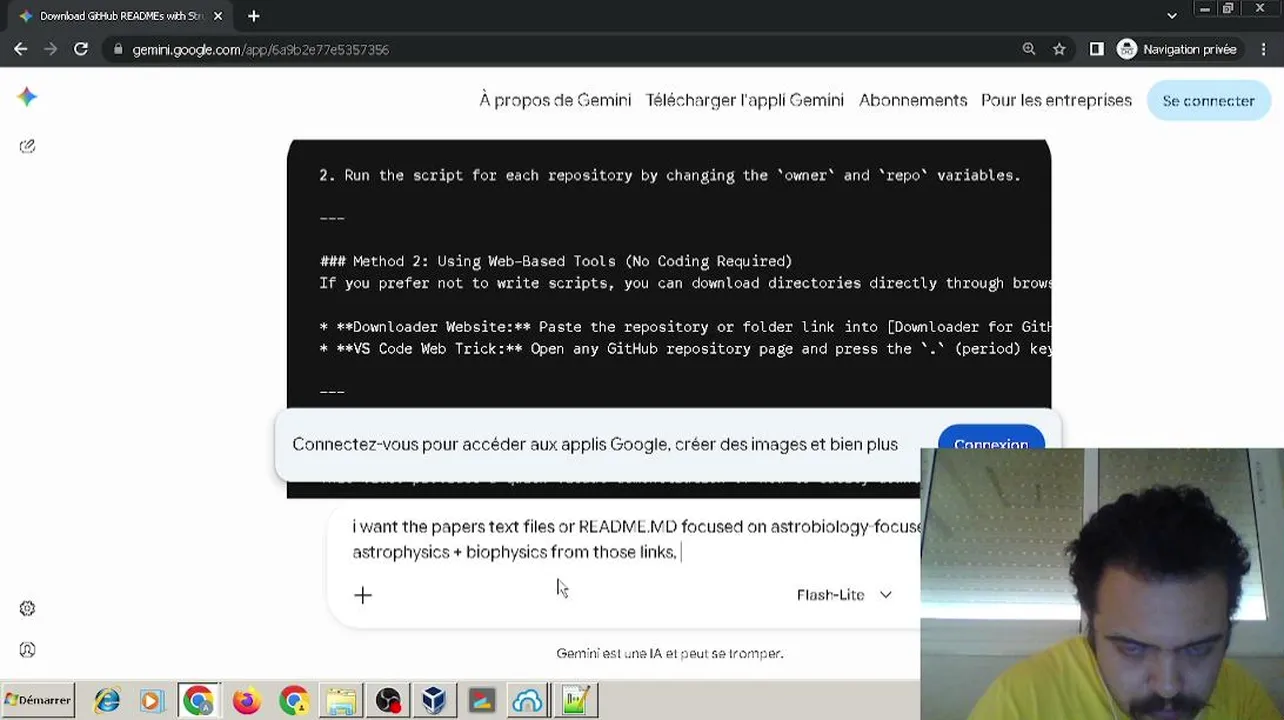
Task: Click "If you prefer not to write scripts" line
Action: tap(685, 283)
